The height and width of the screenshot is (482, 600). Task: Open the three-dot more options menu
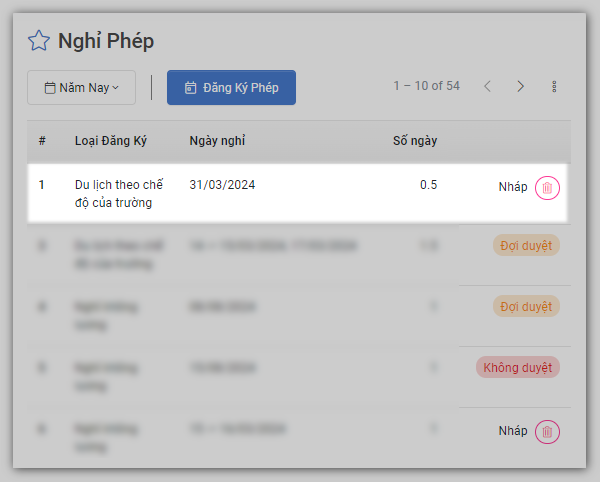(554, 87)
